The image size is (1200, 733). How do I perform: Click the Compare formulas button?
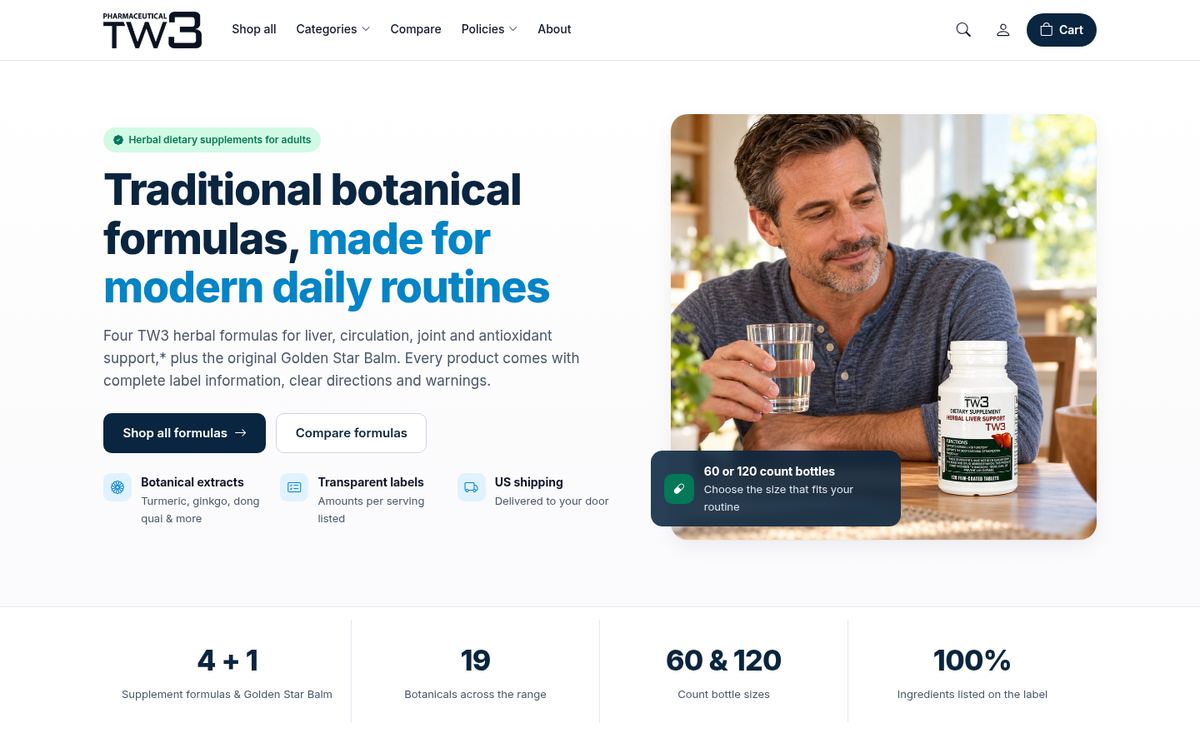351,433
